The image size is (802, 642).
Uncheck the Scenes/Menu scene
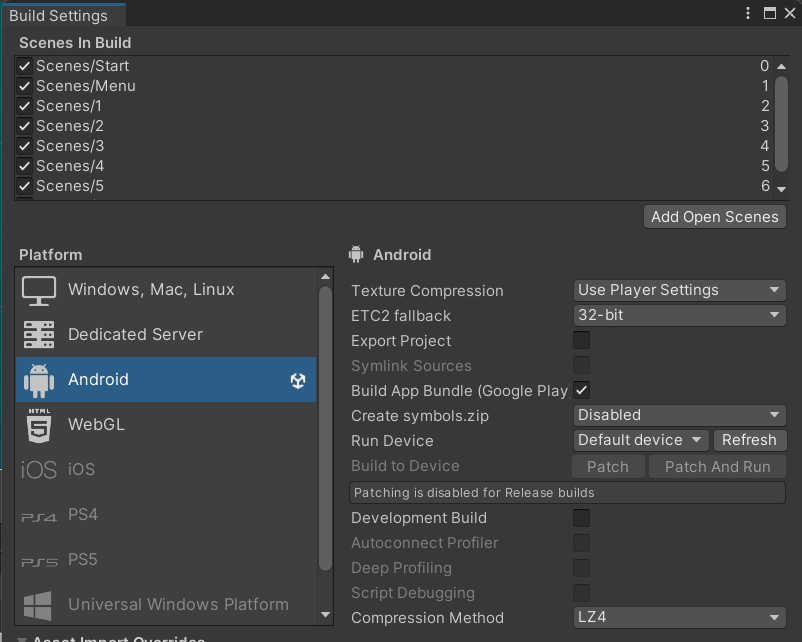[x=25, y=86]
